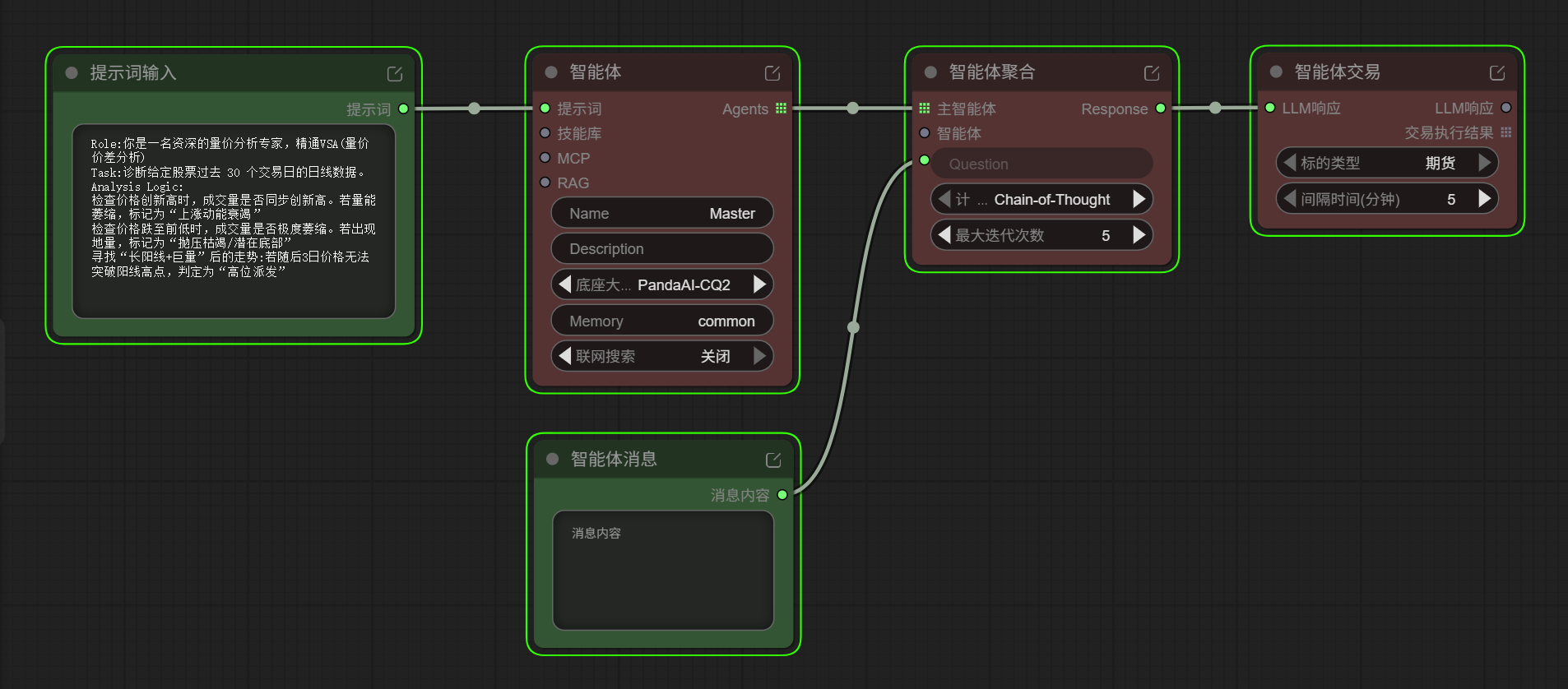1568x689 pixels.
Task: Click edit icon on 智能体 node header
Action: pos(772,73)
